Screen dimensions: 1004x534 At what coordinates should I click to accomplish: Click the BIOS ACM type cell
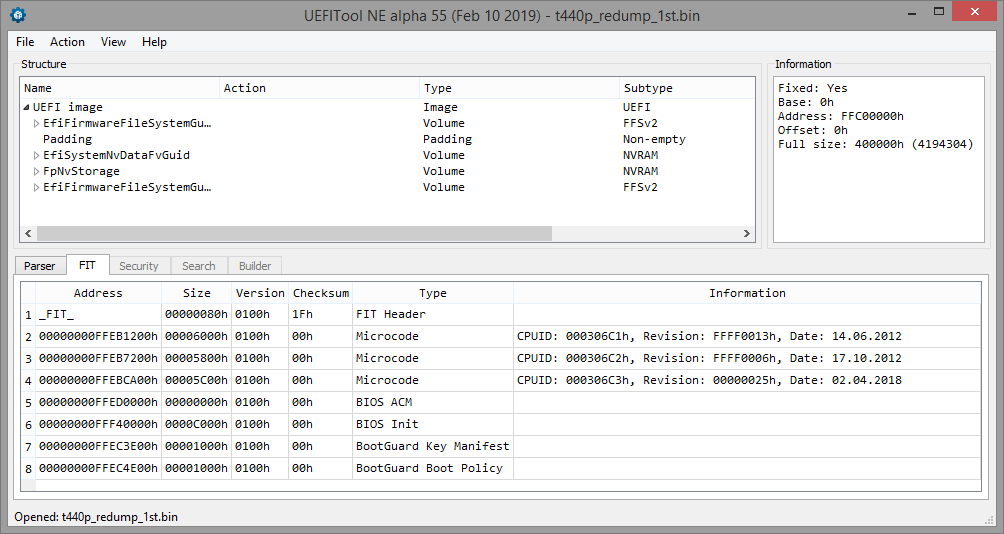click(x=433, y=402)
